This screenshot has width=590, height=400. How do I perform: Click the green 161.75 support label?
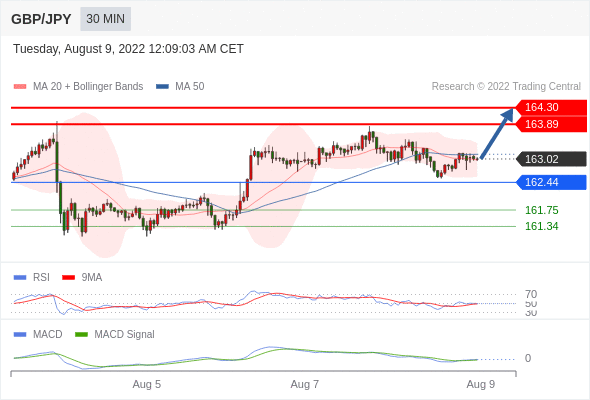(x=541, y=210)
